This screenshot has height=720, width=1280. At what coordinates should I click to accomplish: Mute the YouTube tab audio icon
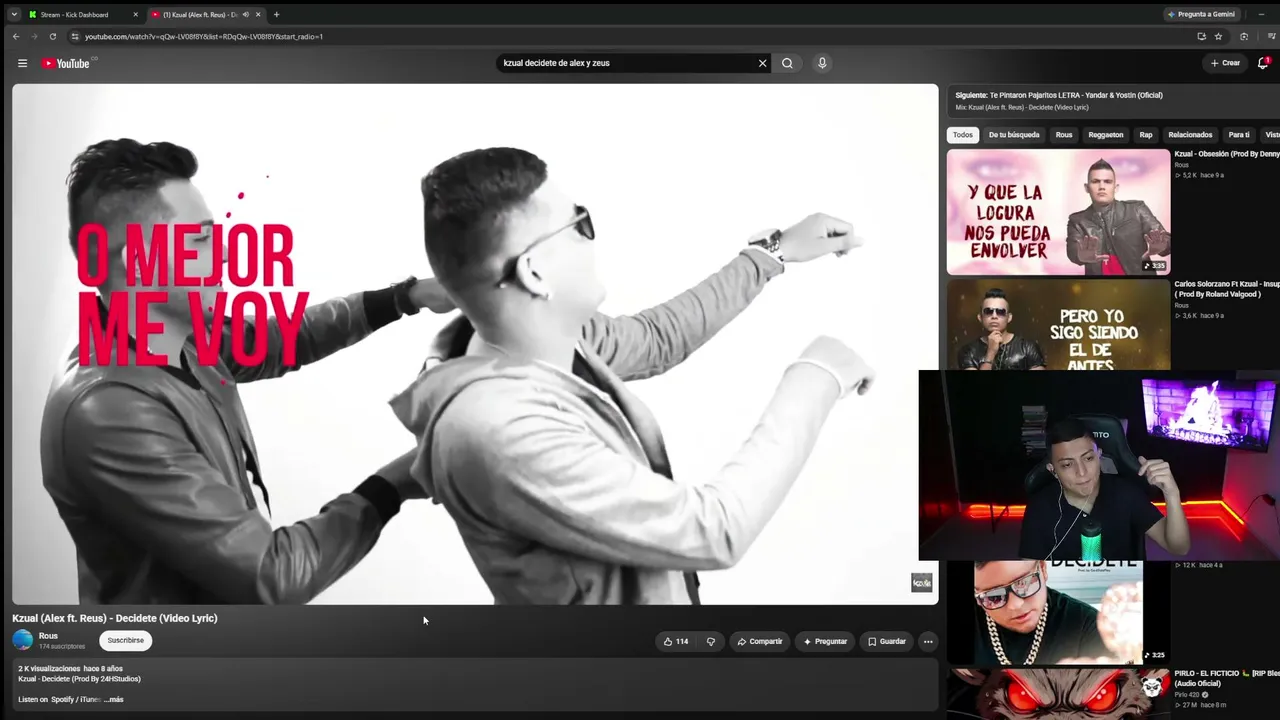coord(245,14)
